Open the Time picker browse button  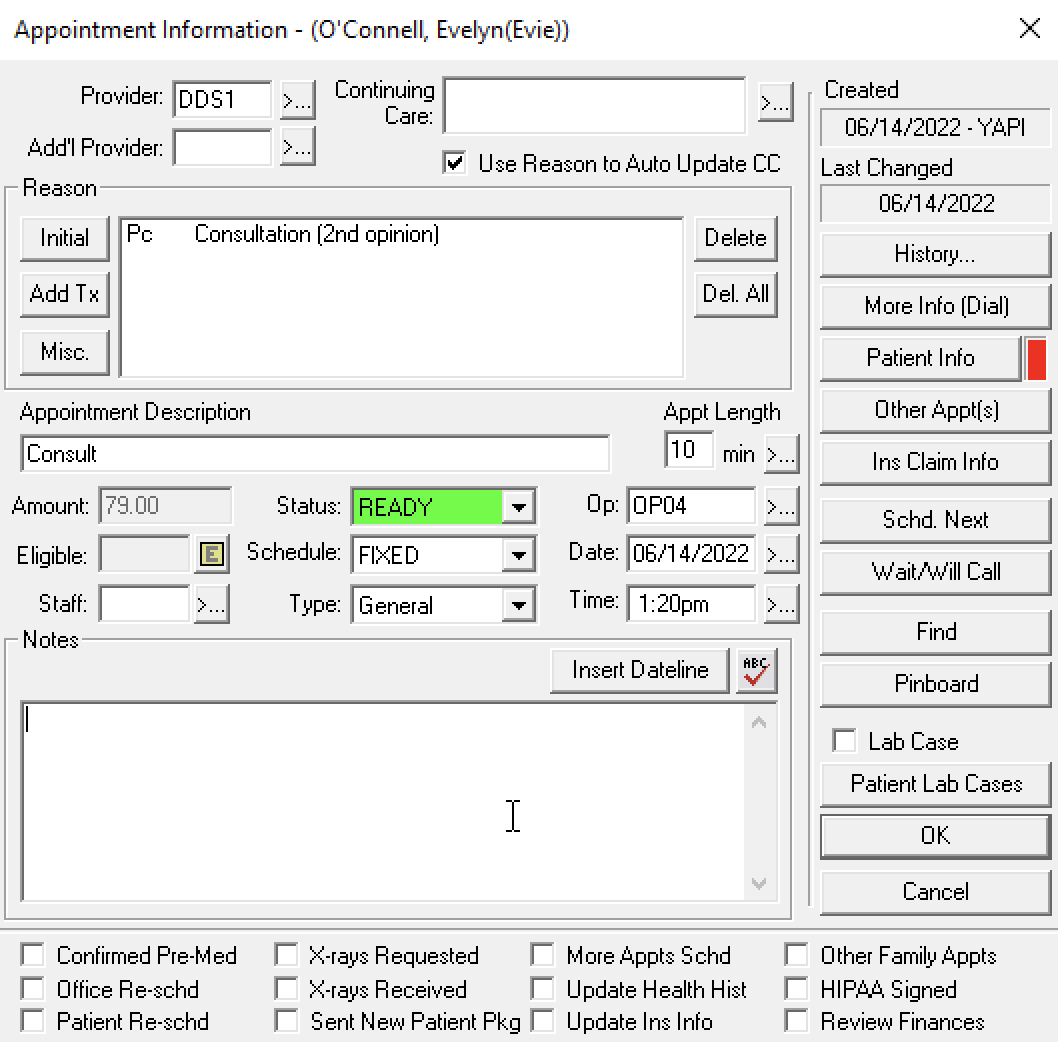(x=781, y=604)
